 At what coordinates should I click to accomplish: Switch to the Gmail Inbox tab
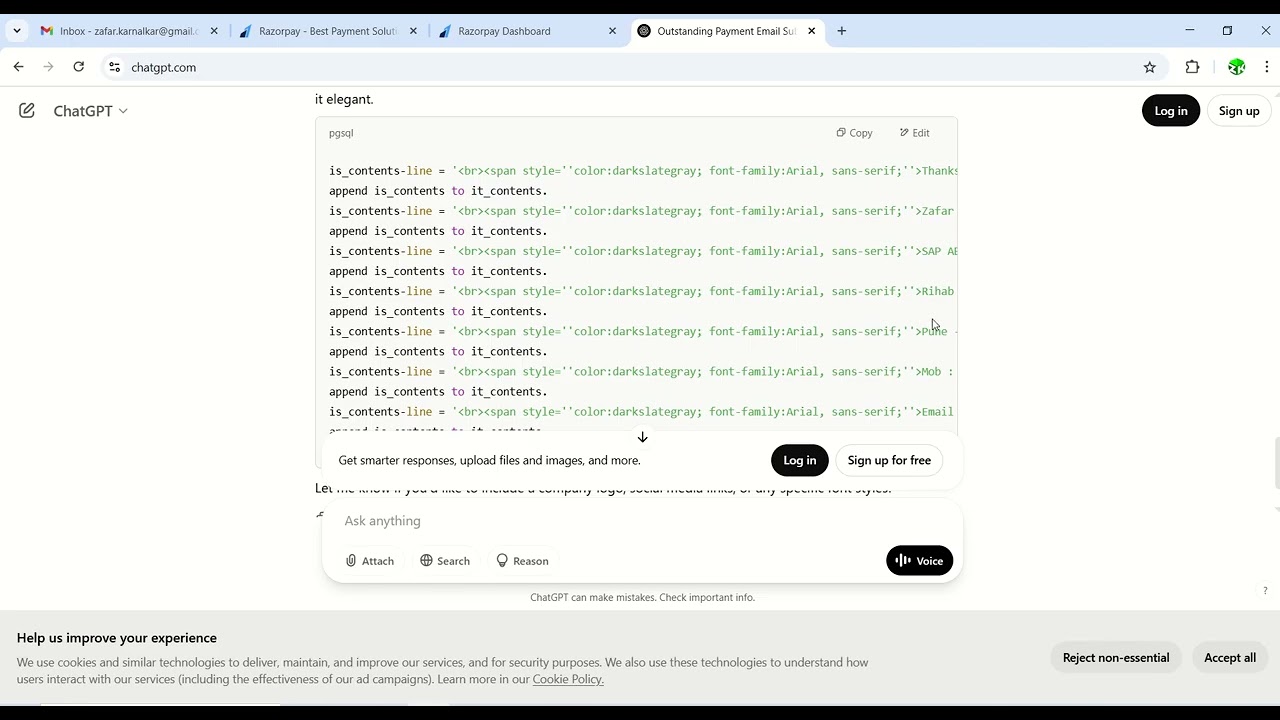click(128, 31)
